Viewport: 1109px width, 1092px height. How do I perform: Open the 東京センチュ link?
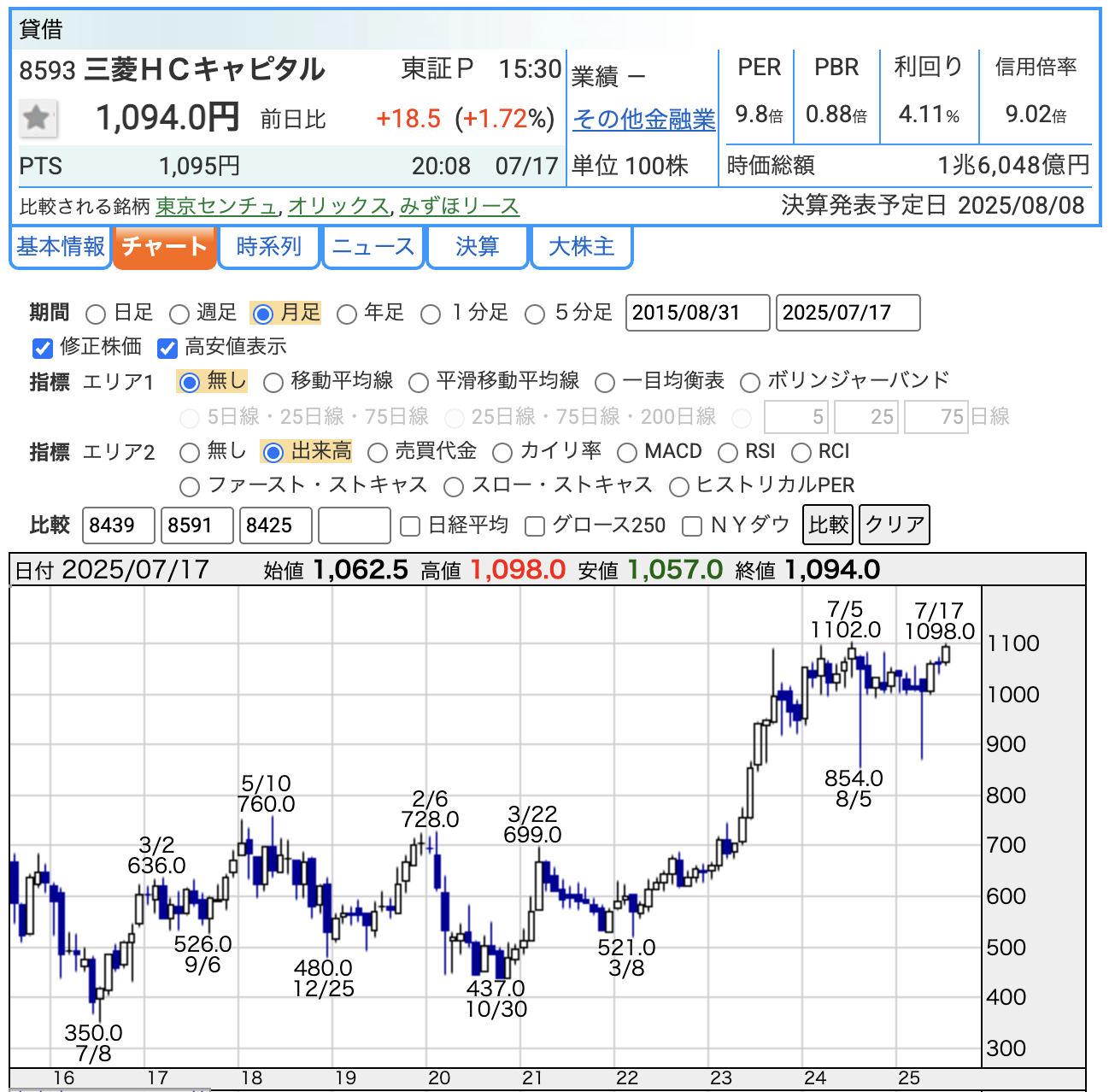point(217,207)
